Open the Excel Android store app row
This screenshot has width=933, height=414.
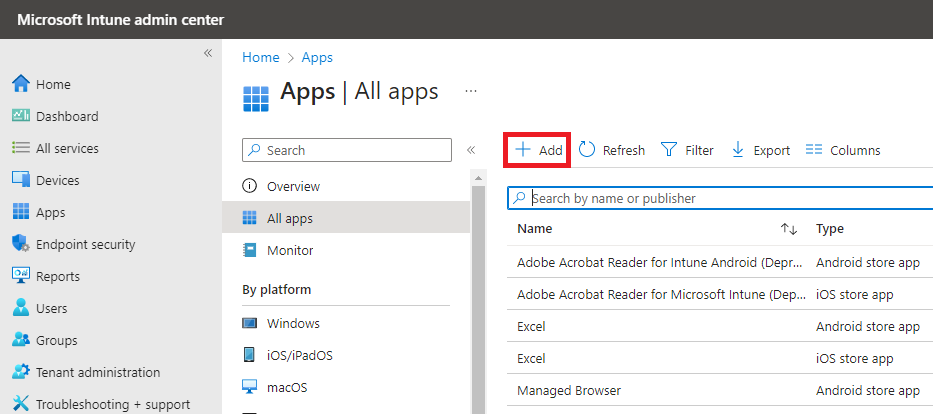pyautogui.click(x=720, y=327)
